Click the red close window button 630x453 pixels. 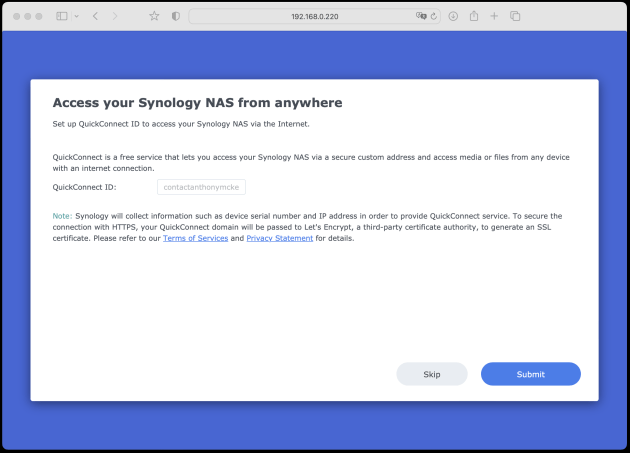click(x=16, y=16)
